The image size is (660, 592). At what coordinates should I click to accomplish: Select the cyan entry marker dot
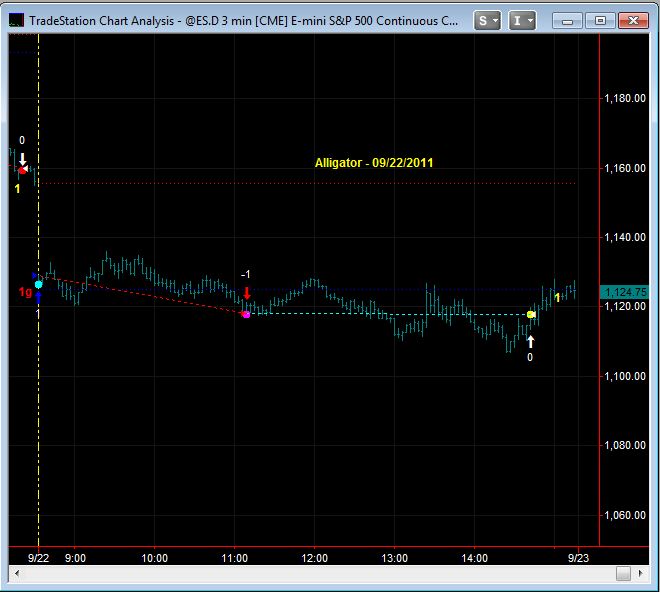38,285
